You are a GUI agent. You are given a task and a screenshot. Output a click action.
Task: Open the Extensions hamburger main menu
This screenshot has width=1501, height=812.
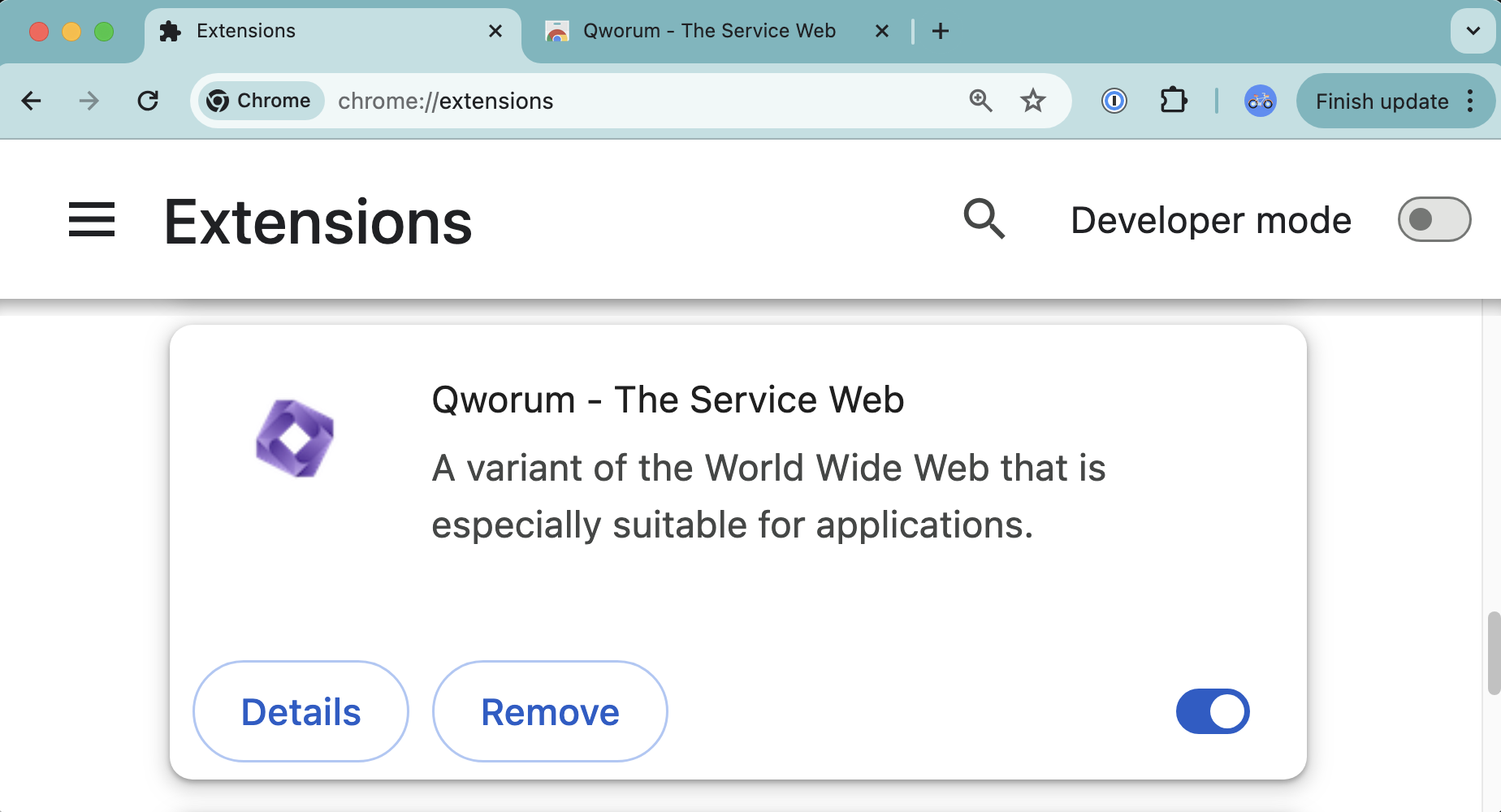coord(92,220)
